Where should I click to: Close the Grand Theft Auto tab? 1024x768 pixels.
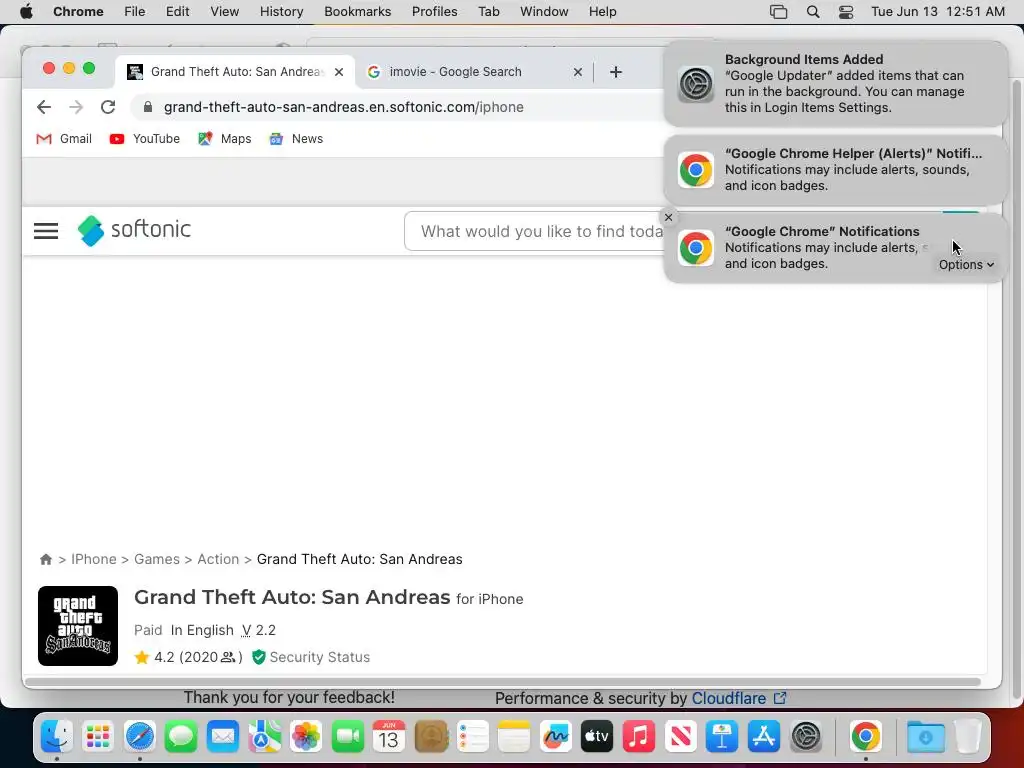[x=339, y=72]
